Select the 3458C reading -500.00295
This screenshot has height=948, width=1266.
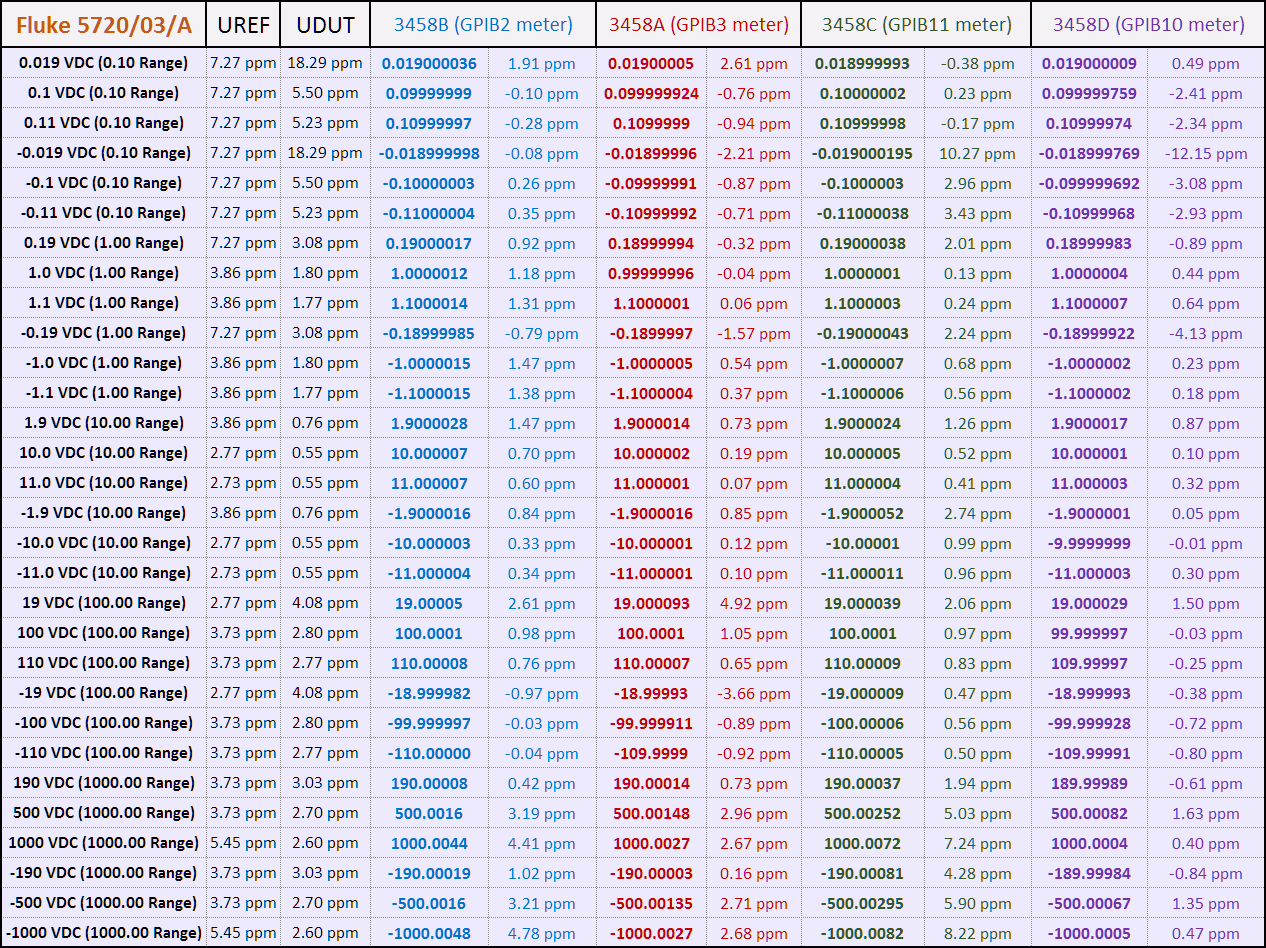coord(862,904)
